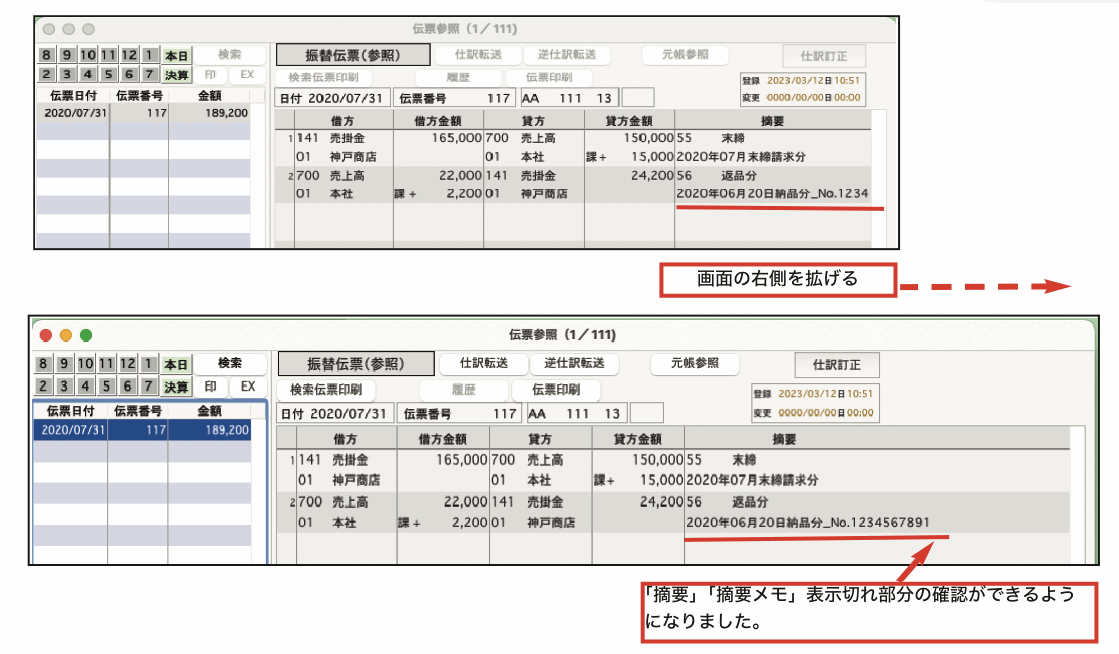Select highlighted 2020/07/31 row in lower list

143,430
